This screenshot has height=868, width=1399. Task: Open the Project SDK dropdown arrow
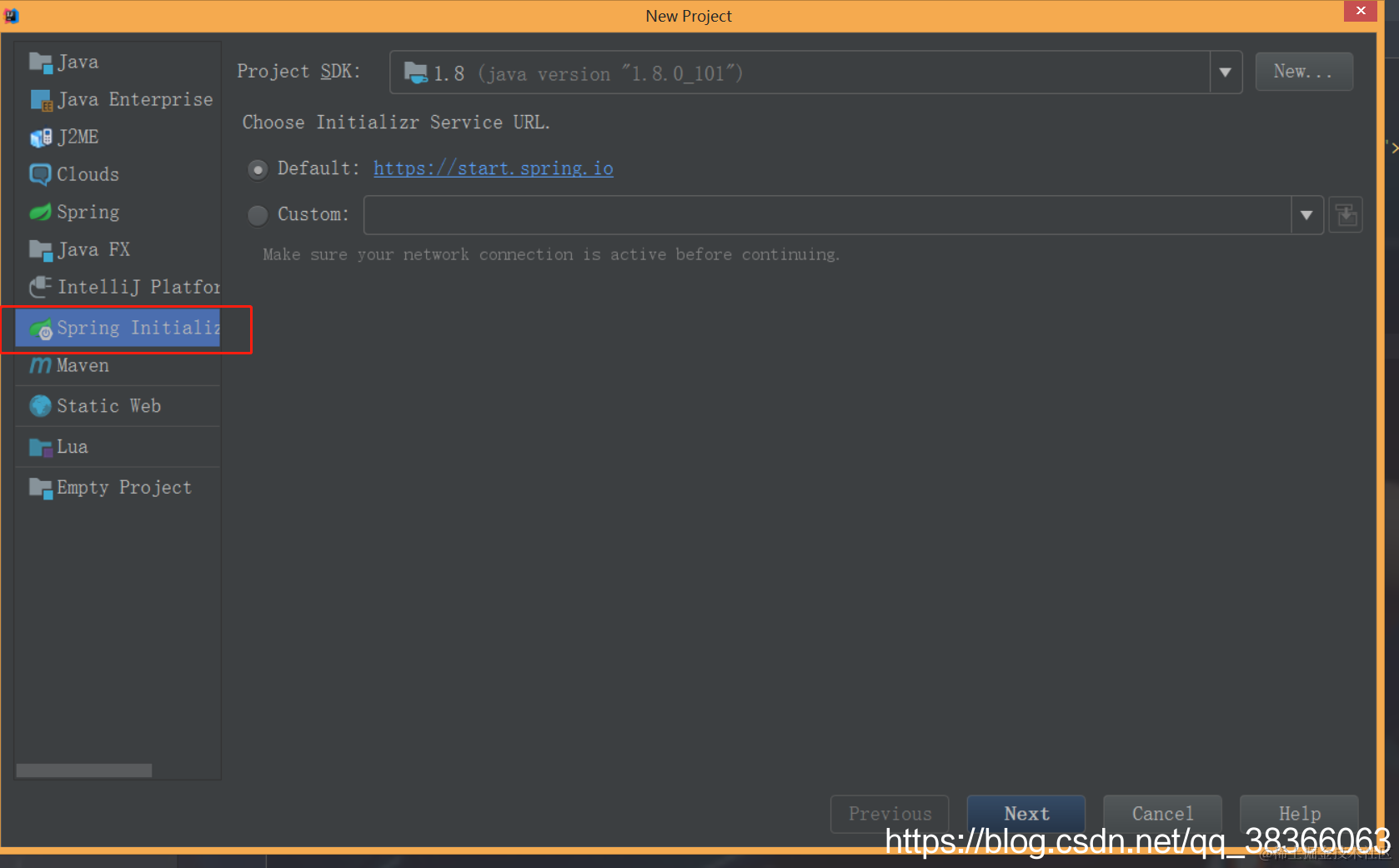pos(1226,73)
